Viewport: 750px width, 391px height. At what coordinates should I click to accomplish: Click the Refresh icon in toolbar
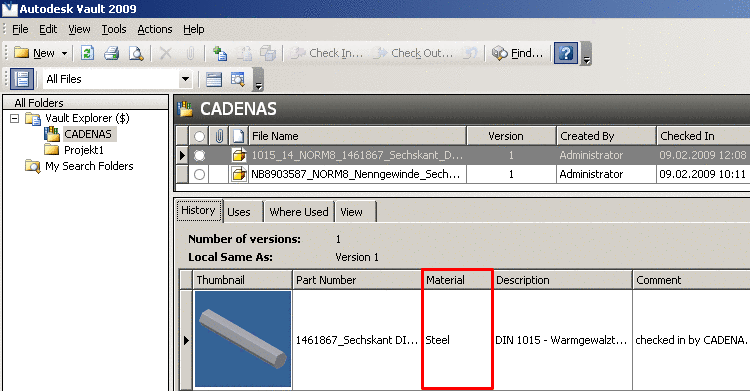click(x=87, y=53)
